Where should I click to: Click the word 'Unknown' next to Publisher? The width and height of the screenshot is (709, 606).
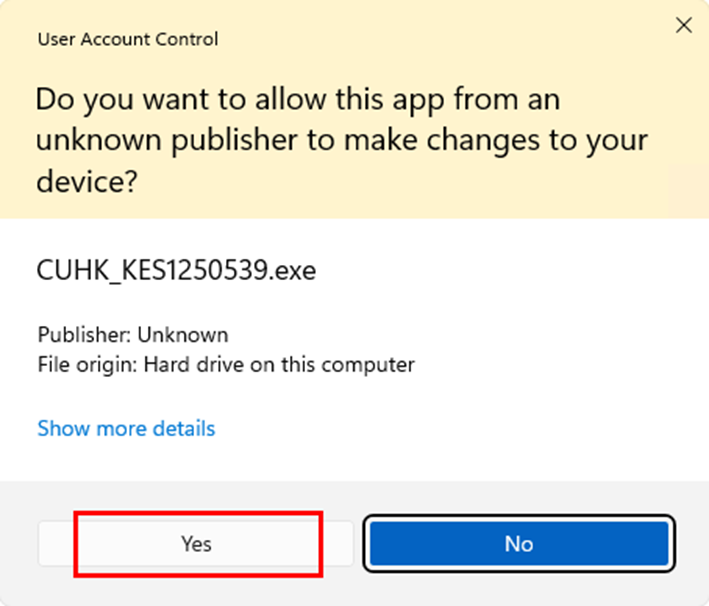pyautogui.click(x=183, y=335)
